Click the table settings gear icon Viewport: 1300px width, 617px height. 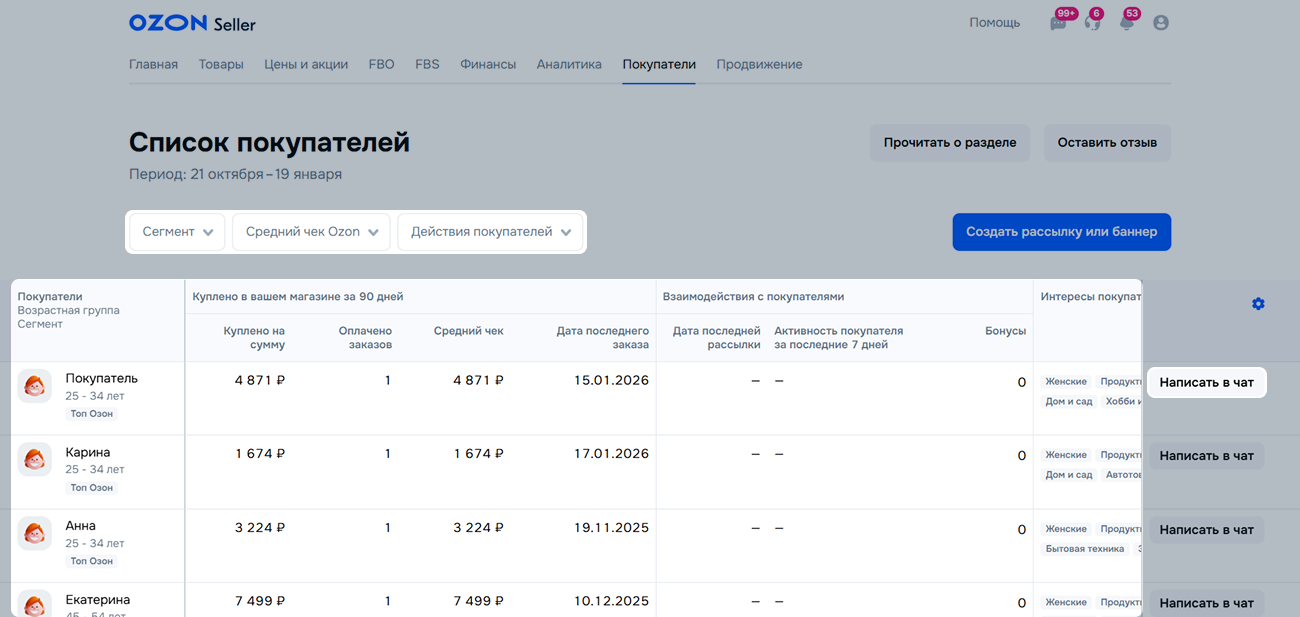coord(1258,304)
